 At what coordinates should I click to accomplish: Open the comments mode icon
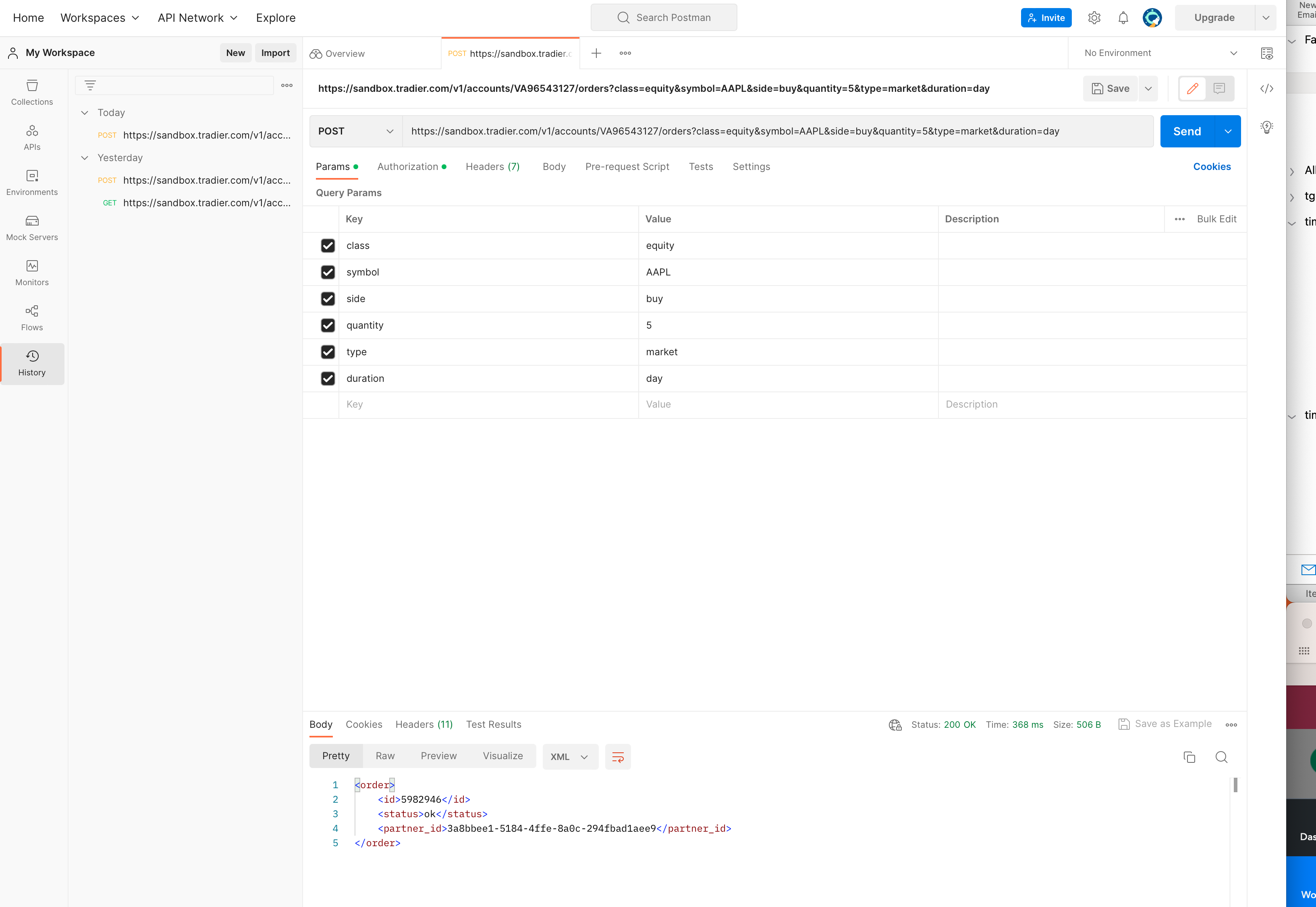click(x=1219, y=89)
